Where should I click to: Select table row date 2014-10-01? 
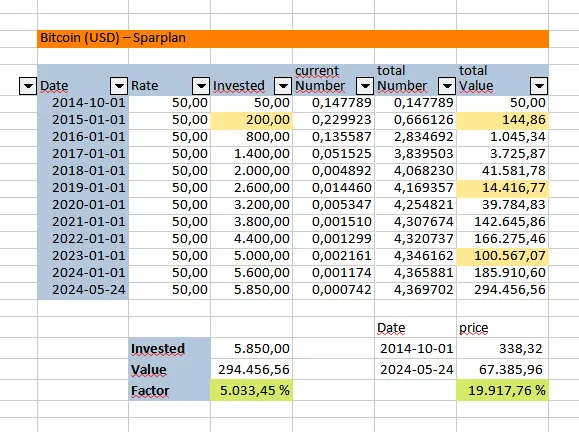click(x=83, y=103)
